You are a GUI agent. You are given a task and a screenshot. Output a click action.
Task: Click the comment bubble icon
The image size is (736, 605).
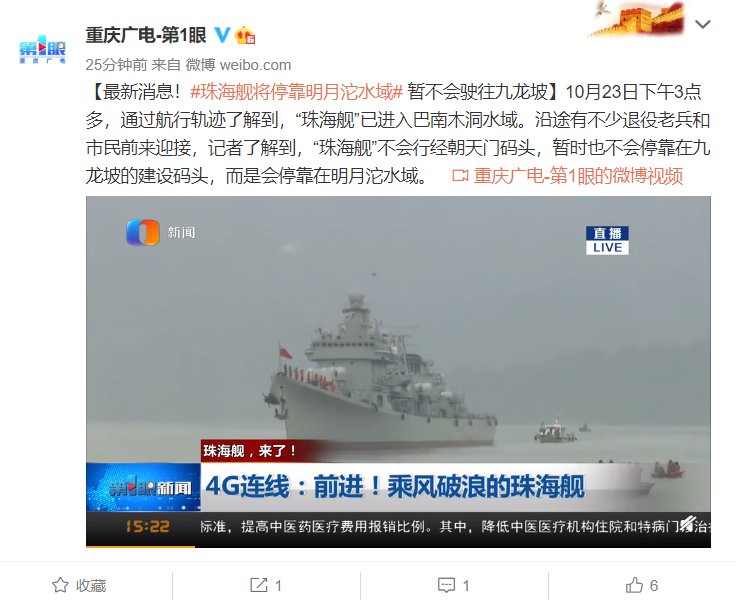pos(446,585)
